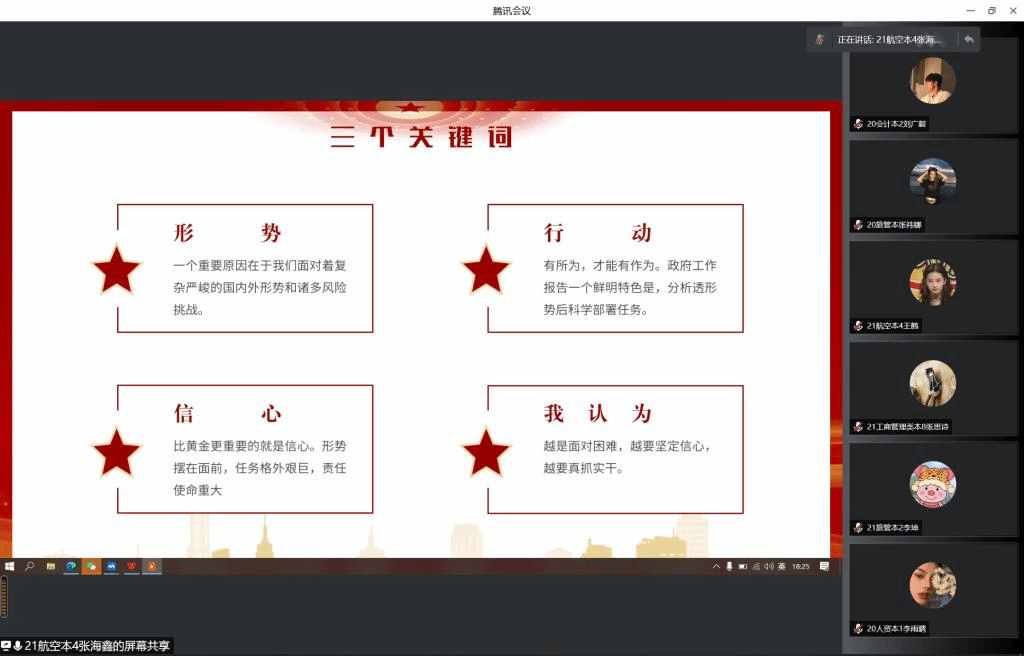Click the 形势 heading on the slide

[227, 233]
